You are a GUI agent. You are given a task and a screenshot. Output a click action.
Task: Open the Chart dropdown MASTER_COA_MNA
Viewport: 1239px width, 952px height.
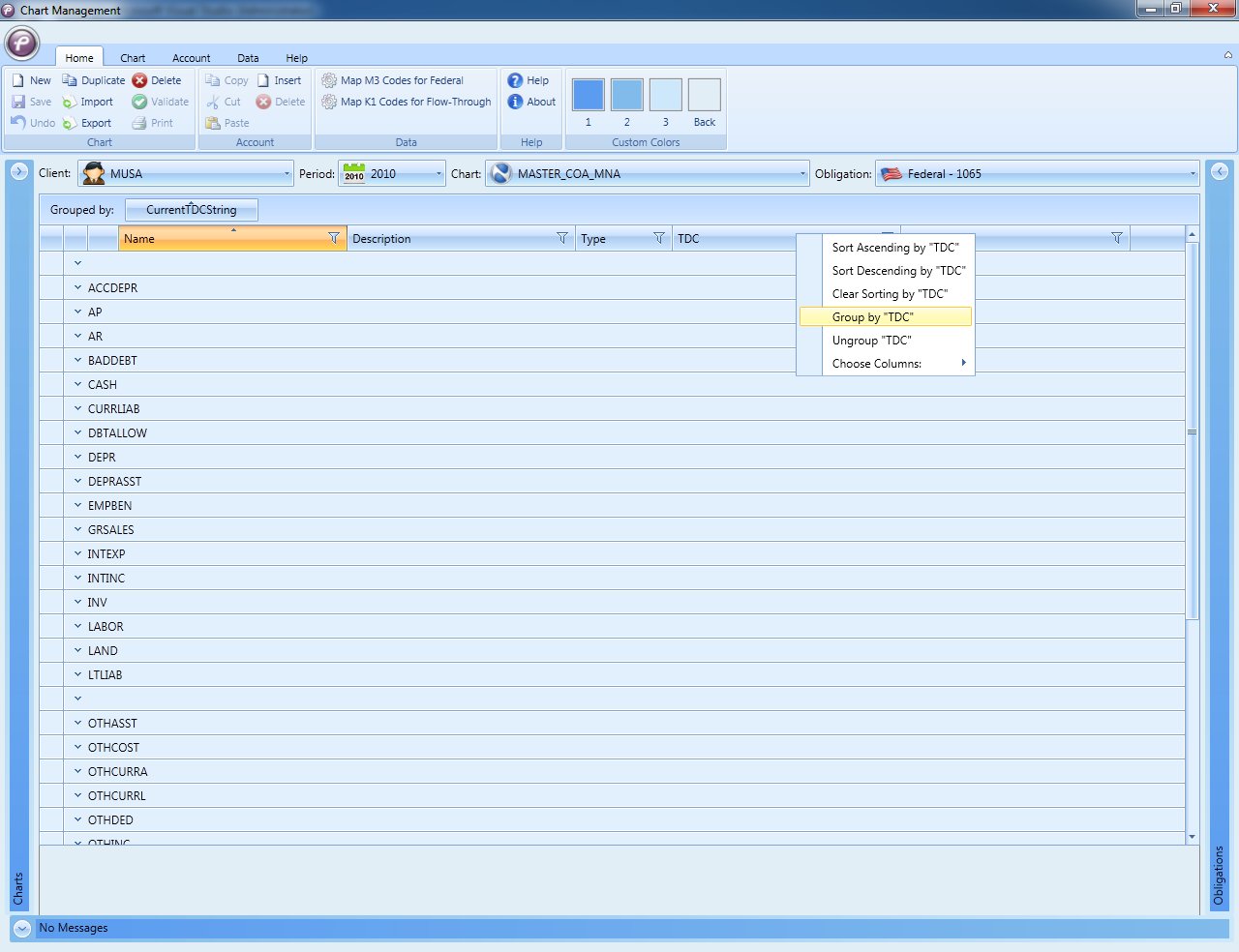(648, 174)
